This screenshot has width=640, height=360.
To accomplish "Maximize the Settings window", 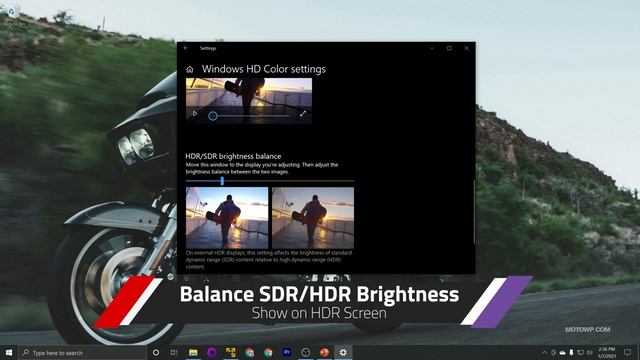I will coord(449,48).
